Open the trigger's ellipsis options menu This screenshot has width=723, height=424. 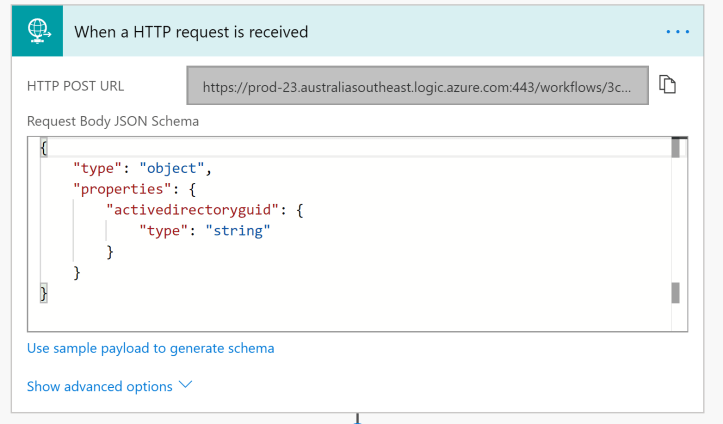click(x=677, y=32)
